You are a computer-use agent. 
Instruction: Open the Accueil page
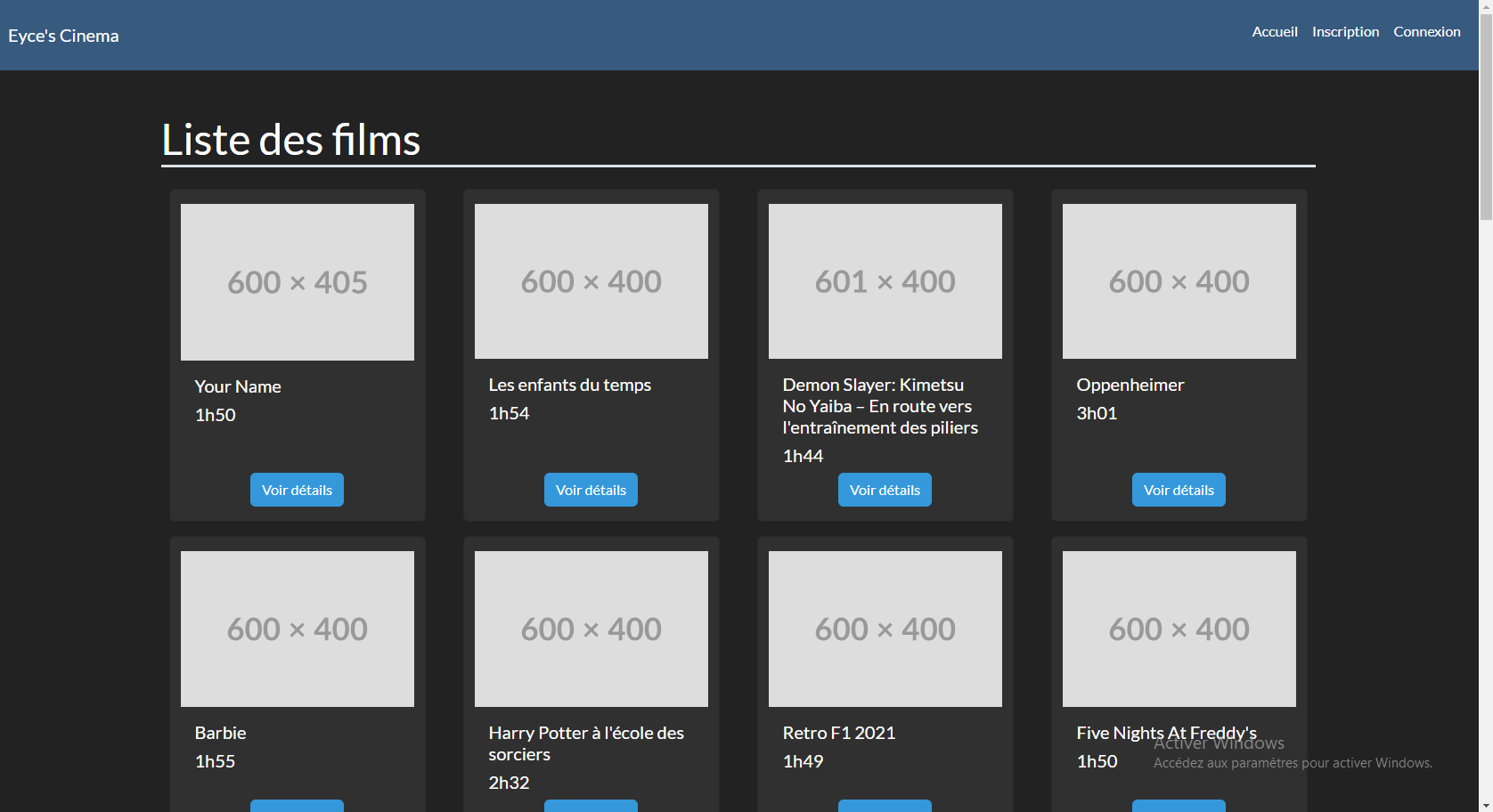[1275, 31]
